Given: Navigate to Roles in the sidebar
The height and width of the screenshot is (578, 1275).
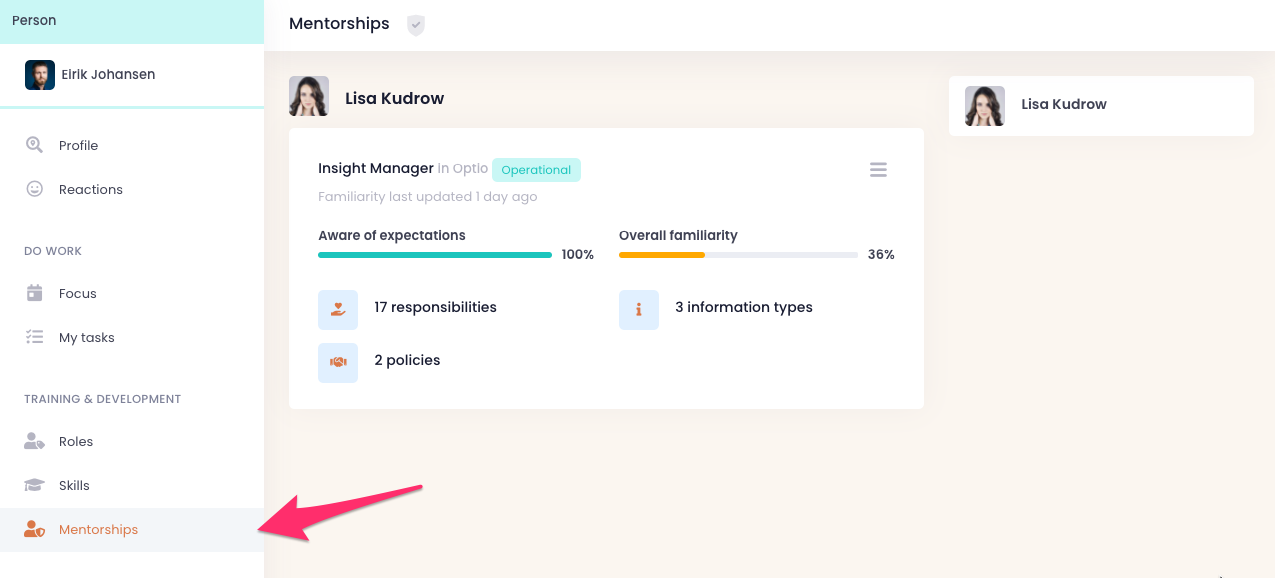Looking at the screenshot, I should click(x=75, y=441).
